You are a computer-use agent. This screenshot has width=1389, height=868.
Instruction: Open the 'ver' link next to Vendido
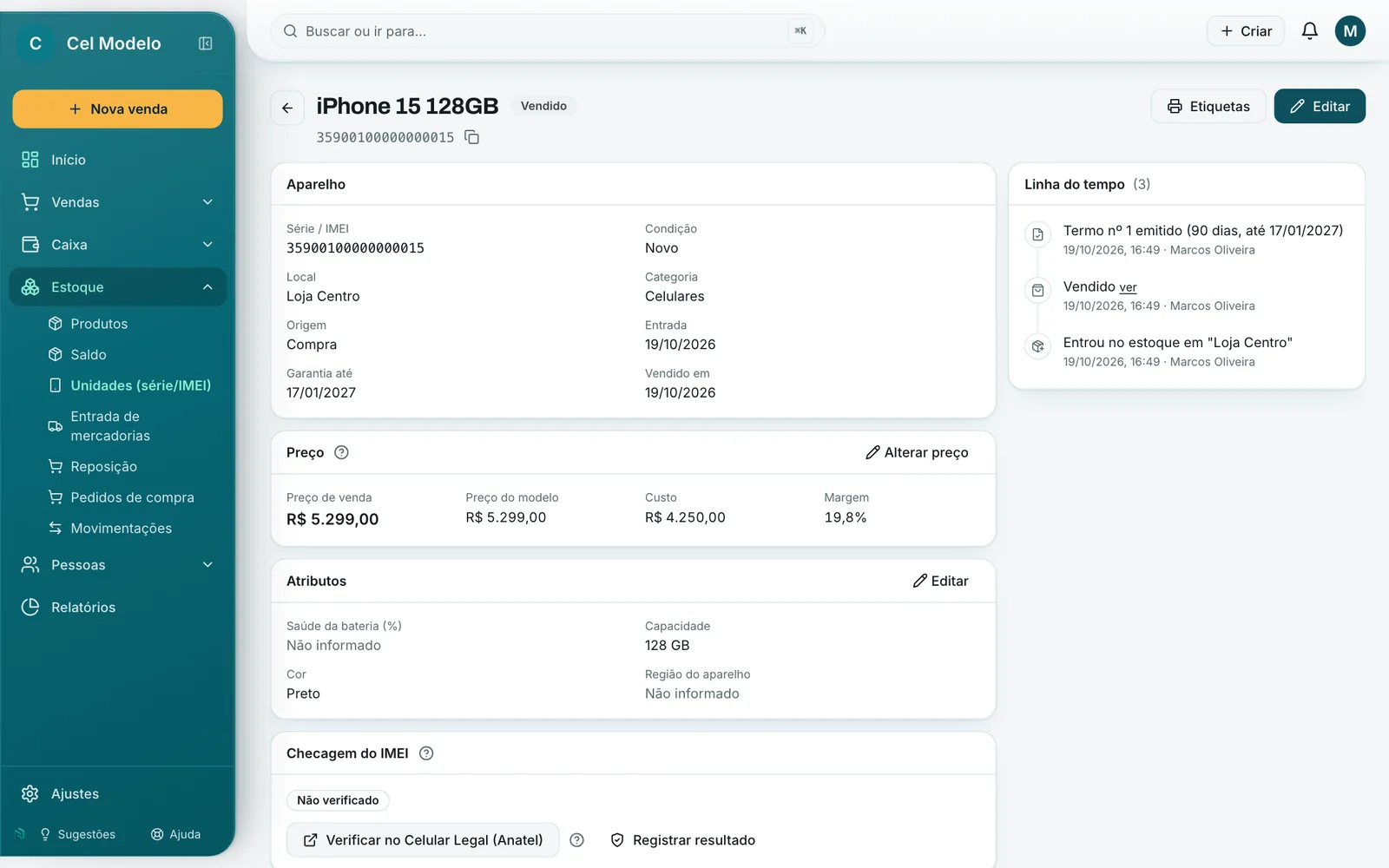pos(1128,288)
